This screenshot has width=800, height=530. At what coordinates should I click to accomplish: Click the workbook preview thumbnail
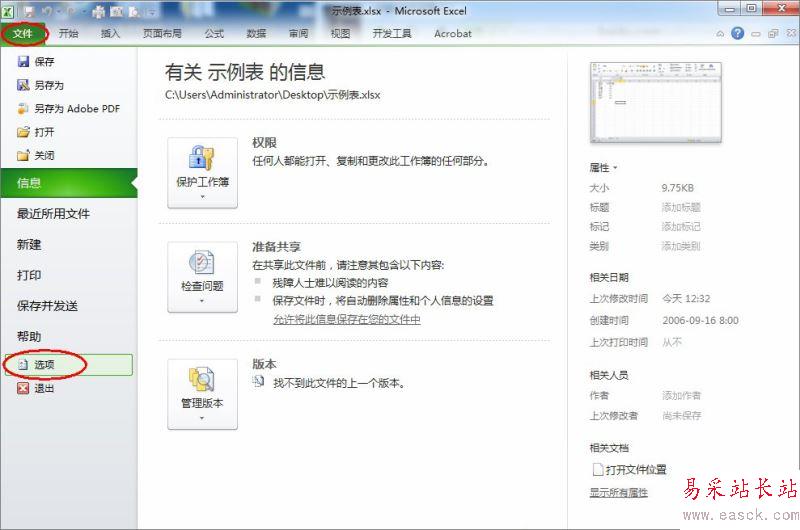pos(656,102)
